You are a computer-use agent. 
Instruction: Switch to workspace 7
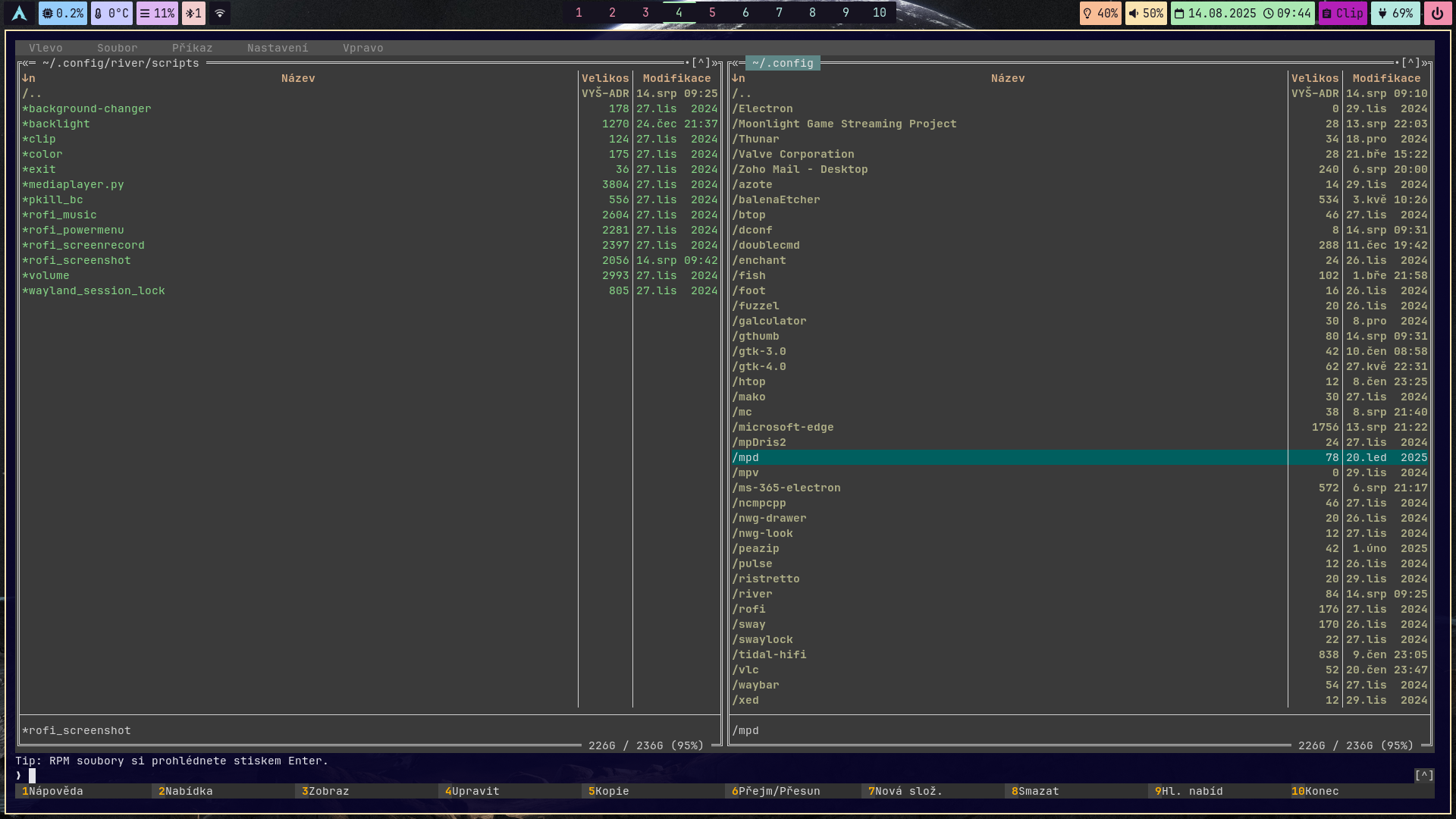tap(779, 12)
